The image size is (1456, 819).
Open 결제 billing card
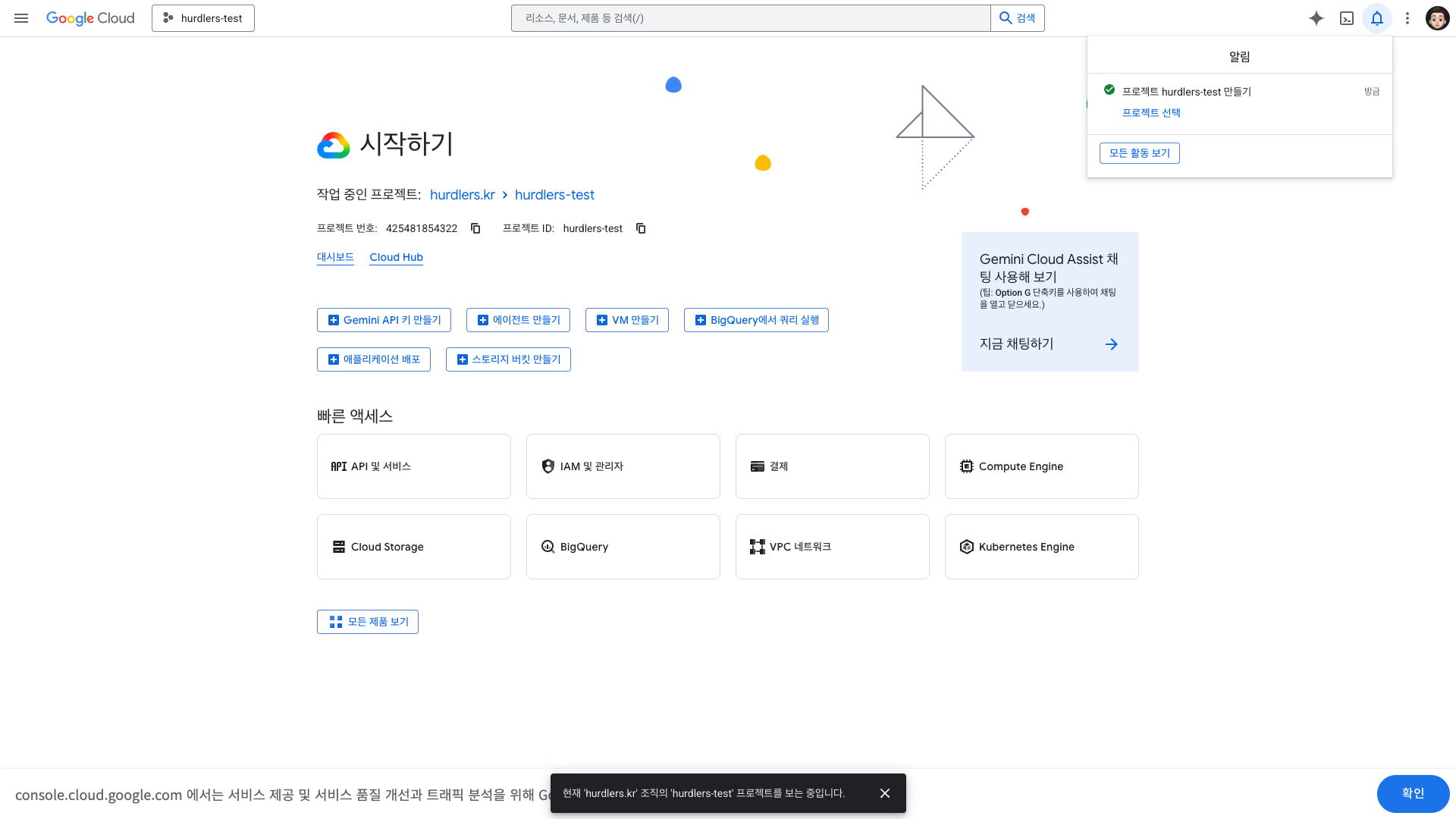point(833,466)
